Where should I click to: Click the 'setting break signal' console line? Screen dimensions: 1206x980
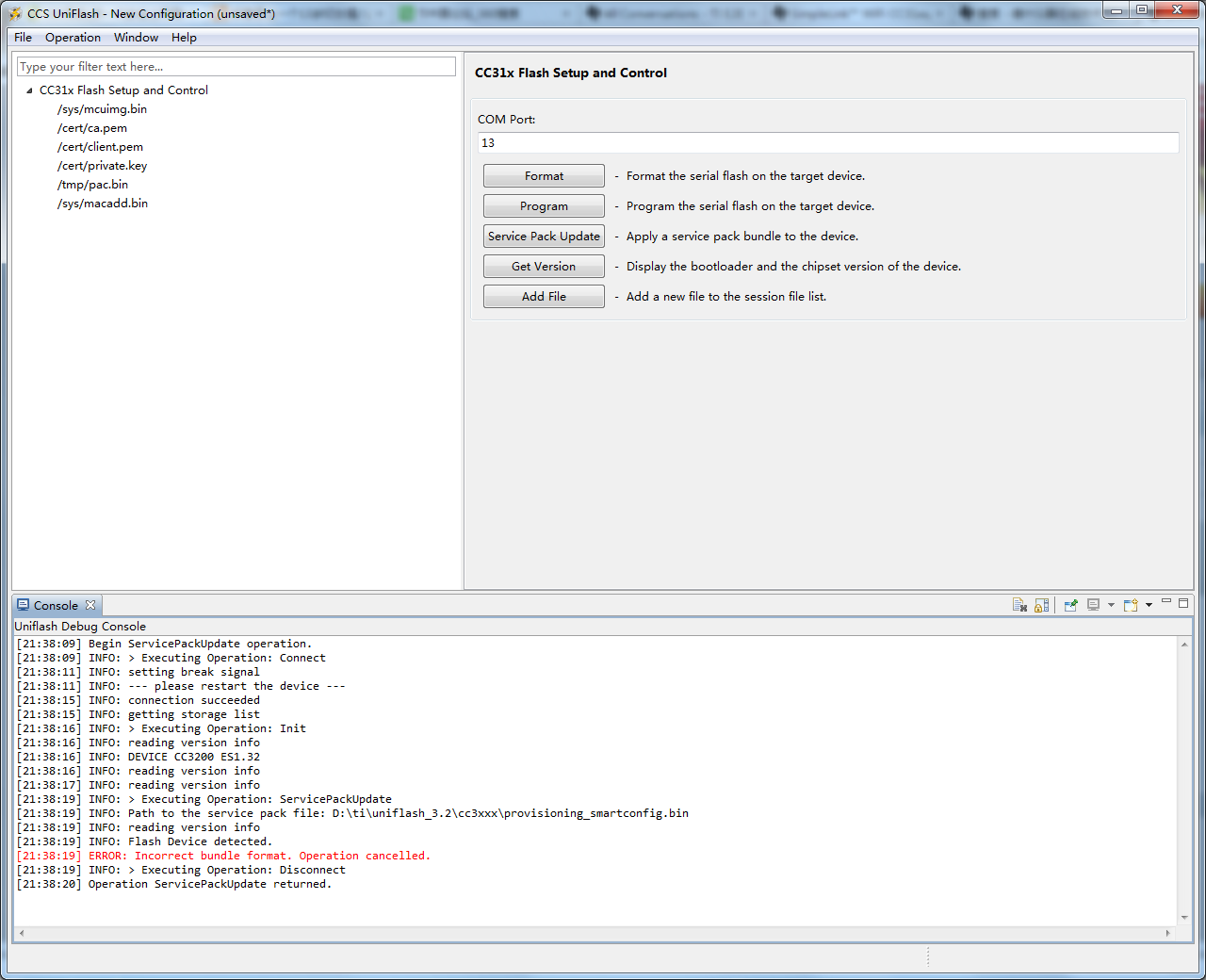click(139, 672)
